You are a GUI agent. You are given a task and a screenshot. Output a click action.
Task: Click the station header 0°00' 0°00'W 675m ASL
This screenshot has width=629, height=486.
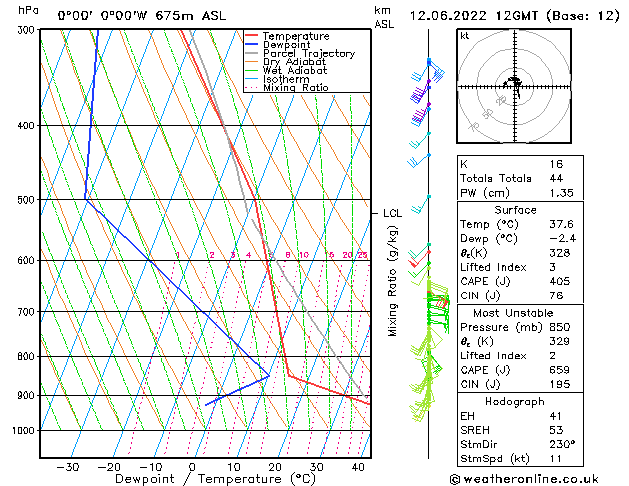coord(142,16)
